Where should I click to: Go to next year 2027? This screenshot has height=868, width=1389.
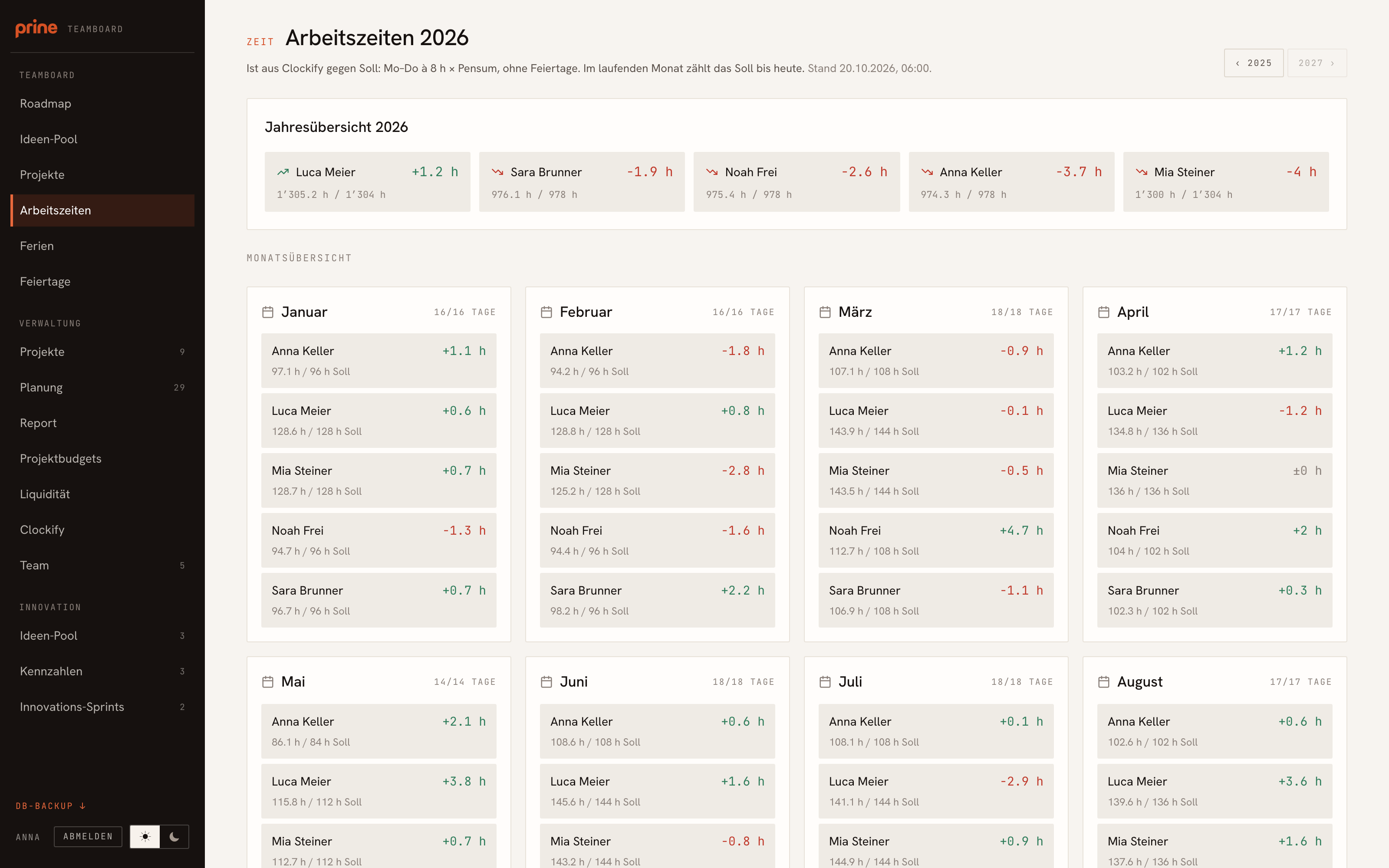pos(1317,63)
